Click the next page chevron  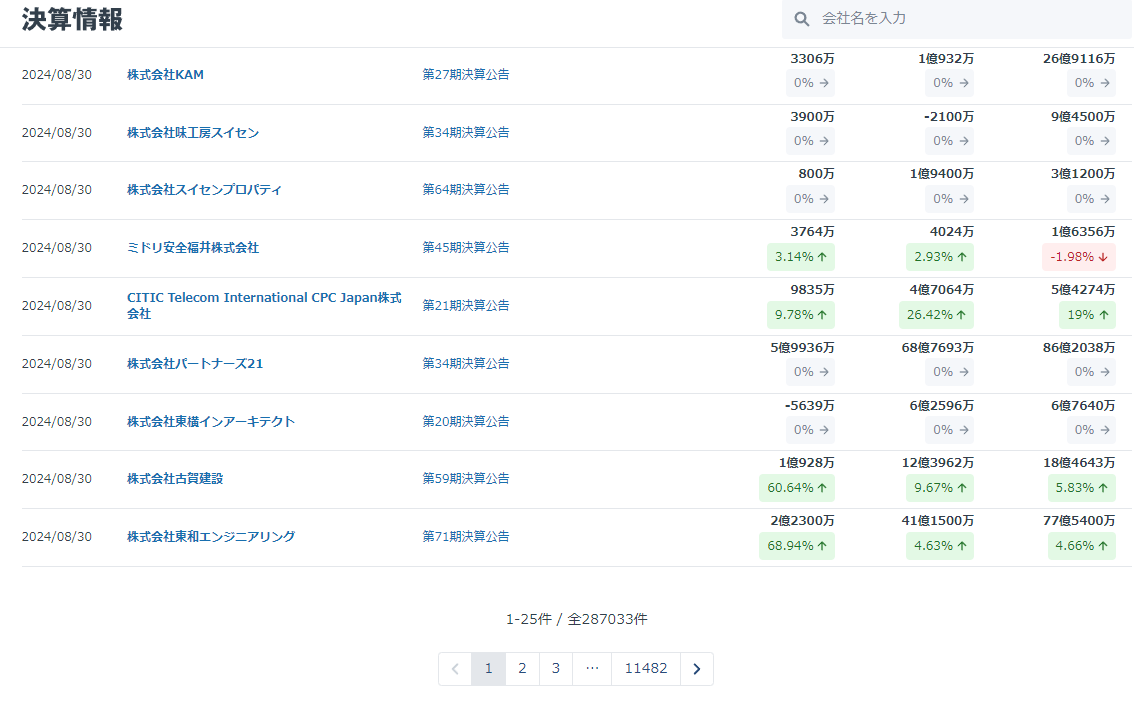point(696,669)
